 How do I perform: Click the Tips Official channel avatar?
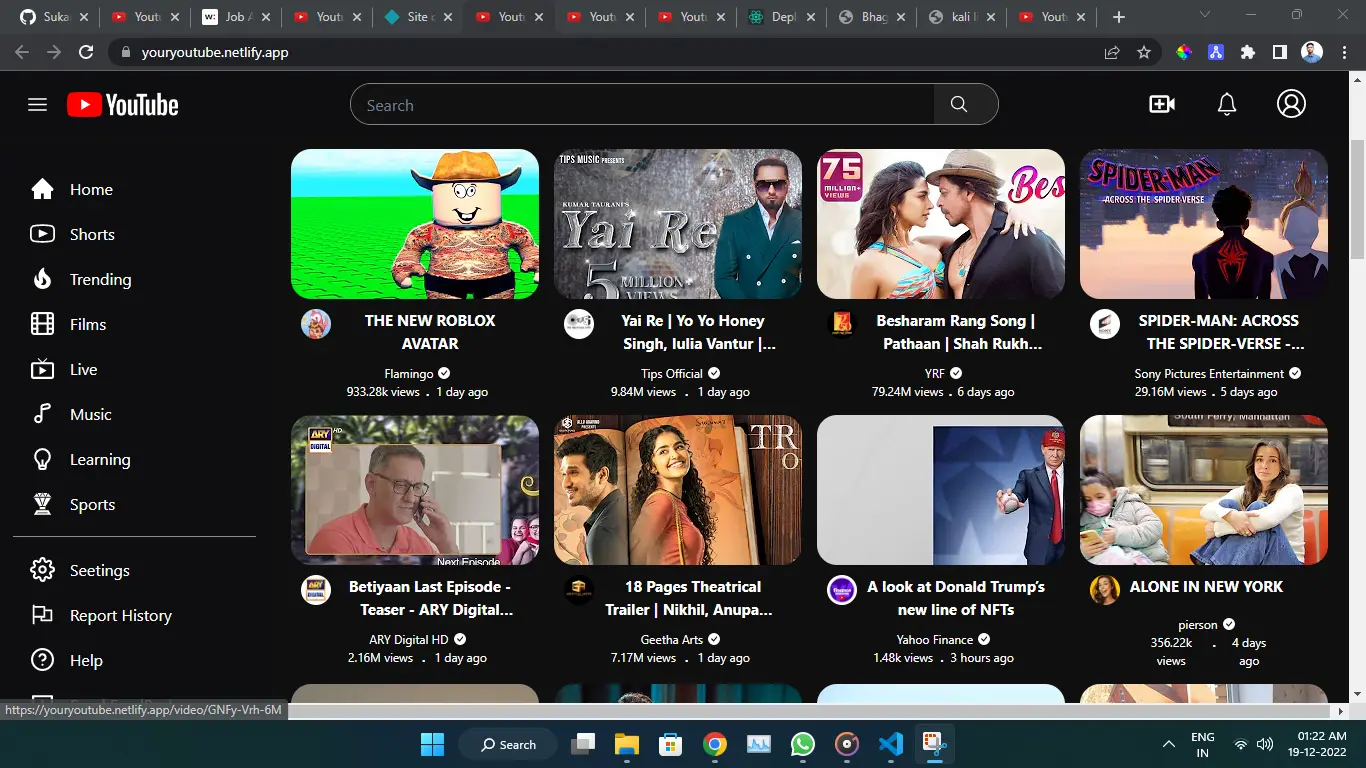pos(579,324)
